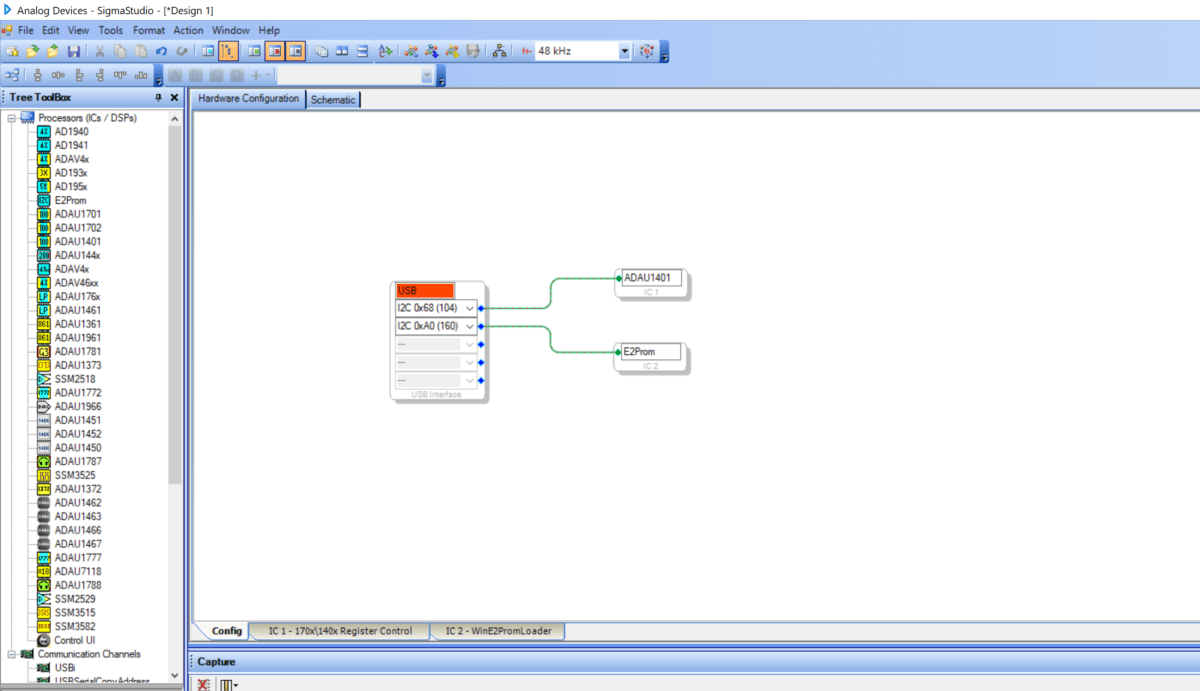This screenshot has height=691, width=1200.
Task: Click the blue output pin beside I2C 0x68
Action: click(481, 308)
